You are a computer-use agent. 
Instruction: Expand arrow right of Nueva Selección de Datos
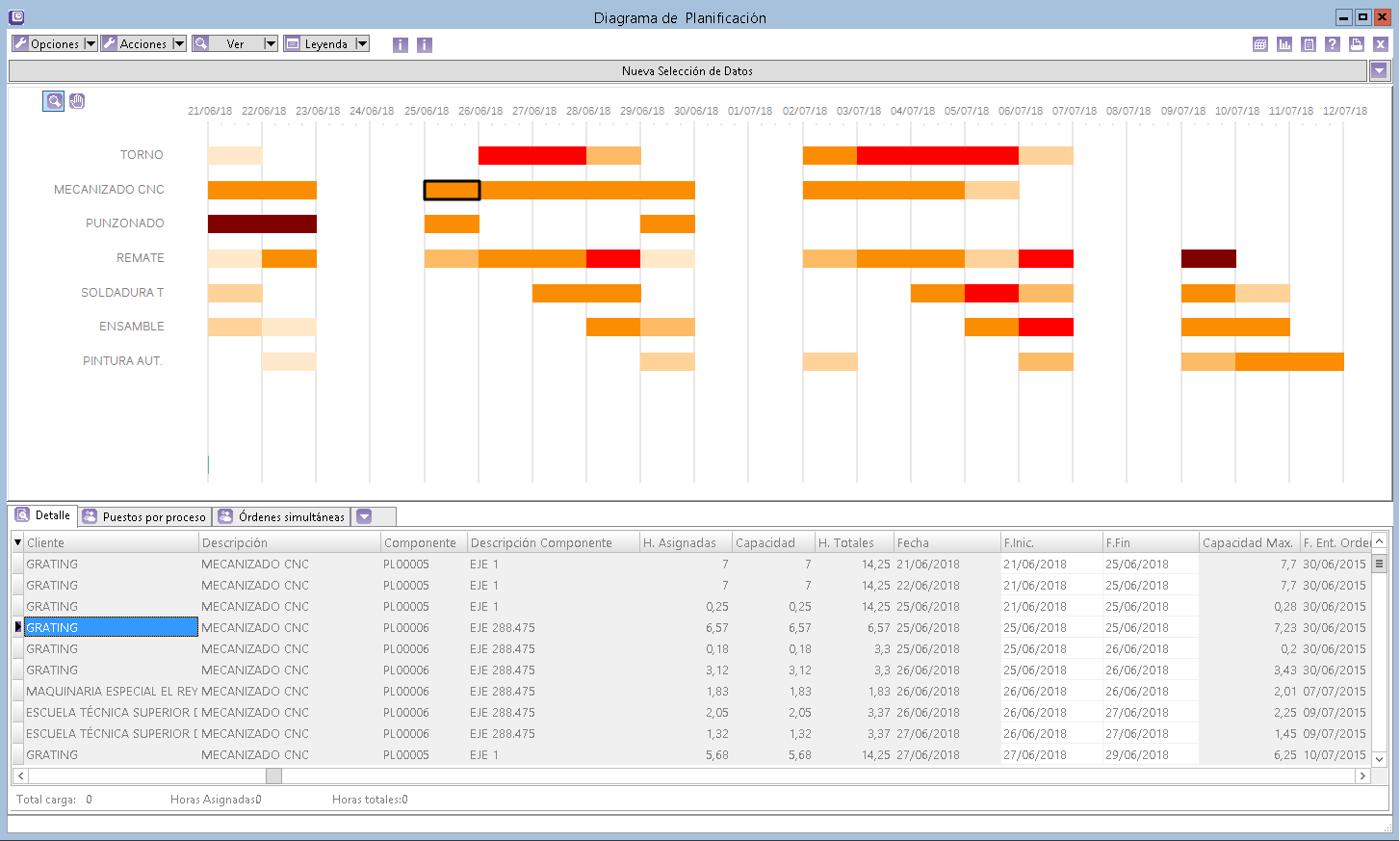tap(1379, 71)
